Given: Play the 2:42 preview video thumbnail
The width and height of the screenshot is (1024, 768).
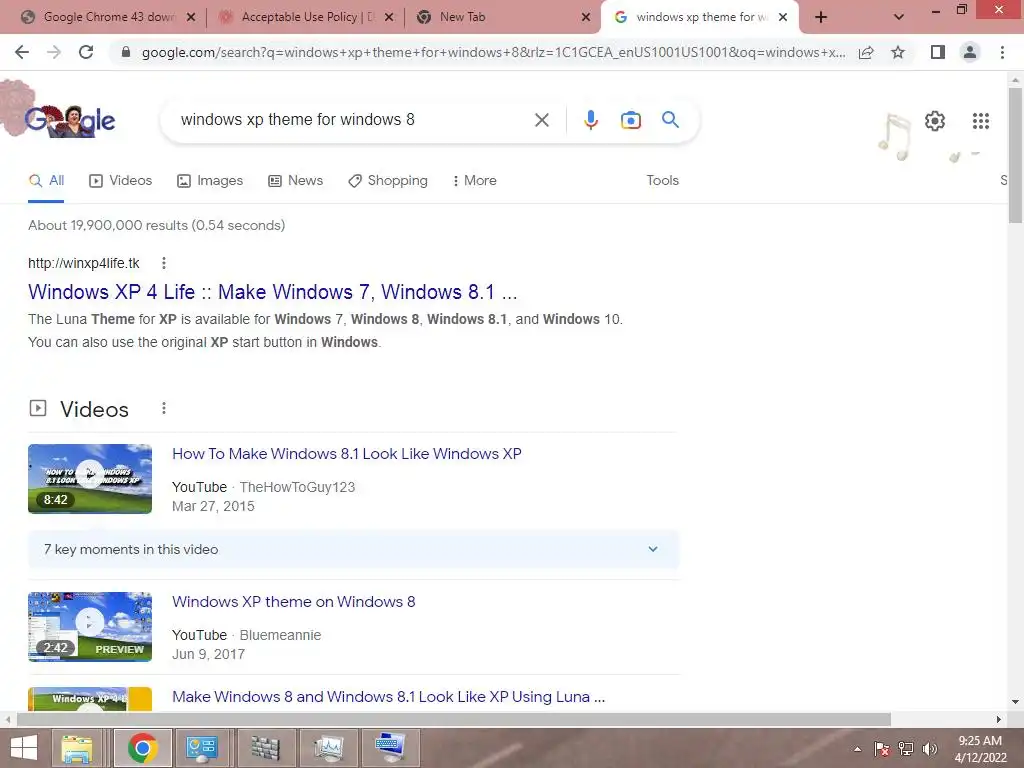Looking at the screenshot, I should [90, 627].
